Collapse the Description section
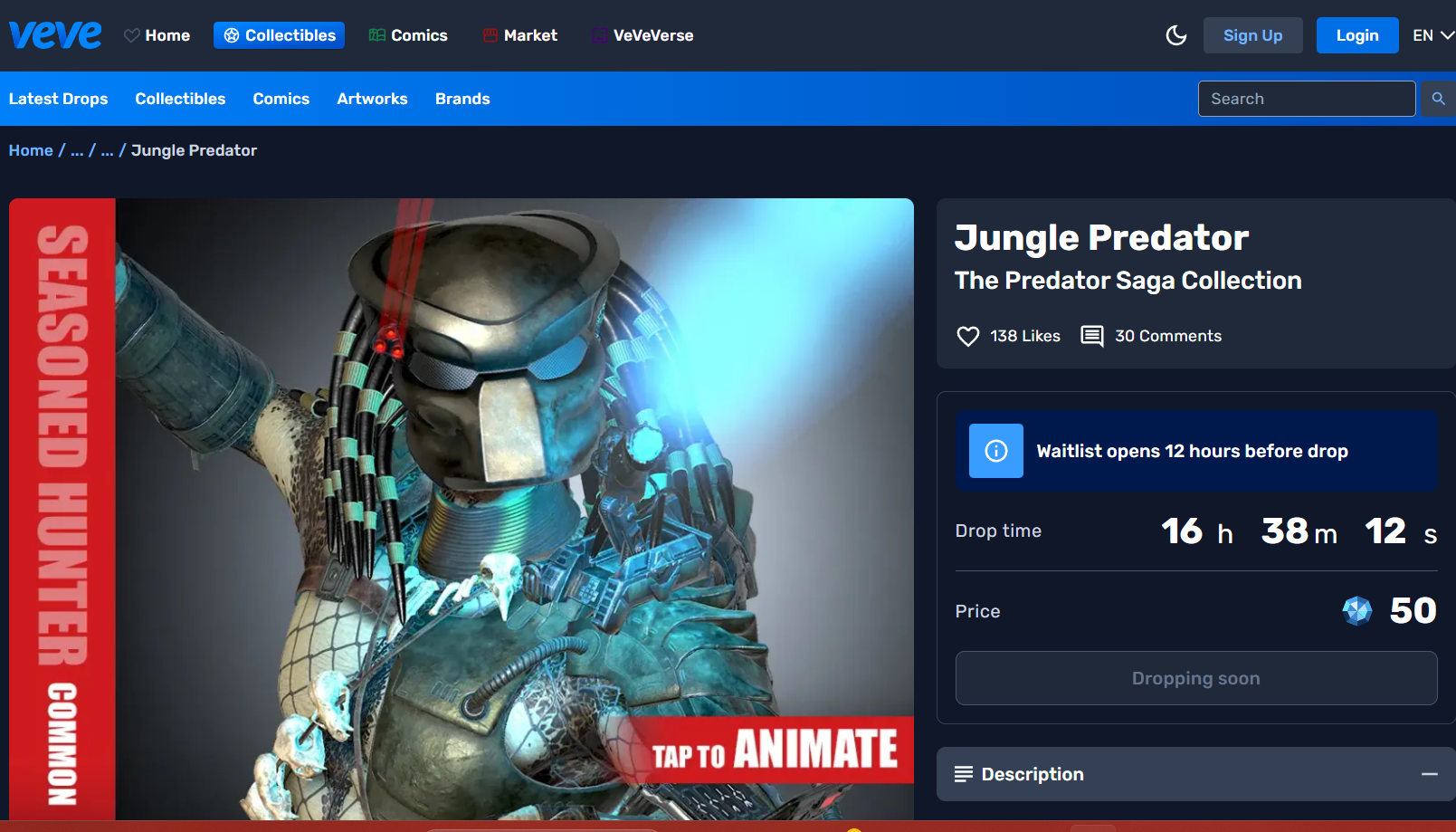1456x832 pixels. (x=1429, y=774)
